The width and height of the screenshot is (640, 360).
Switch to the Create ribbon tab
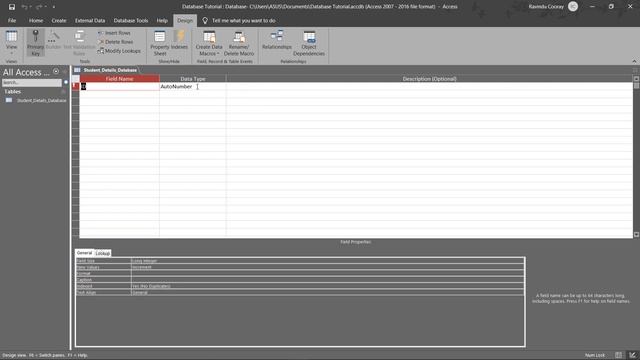point(59,20)
